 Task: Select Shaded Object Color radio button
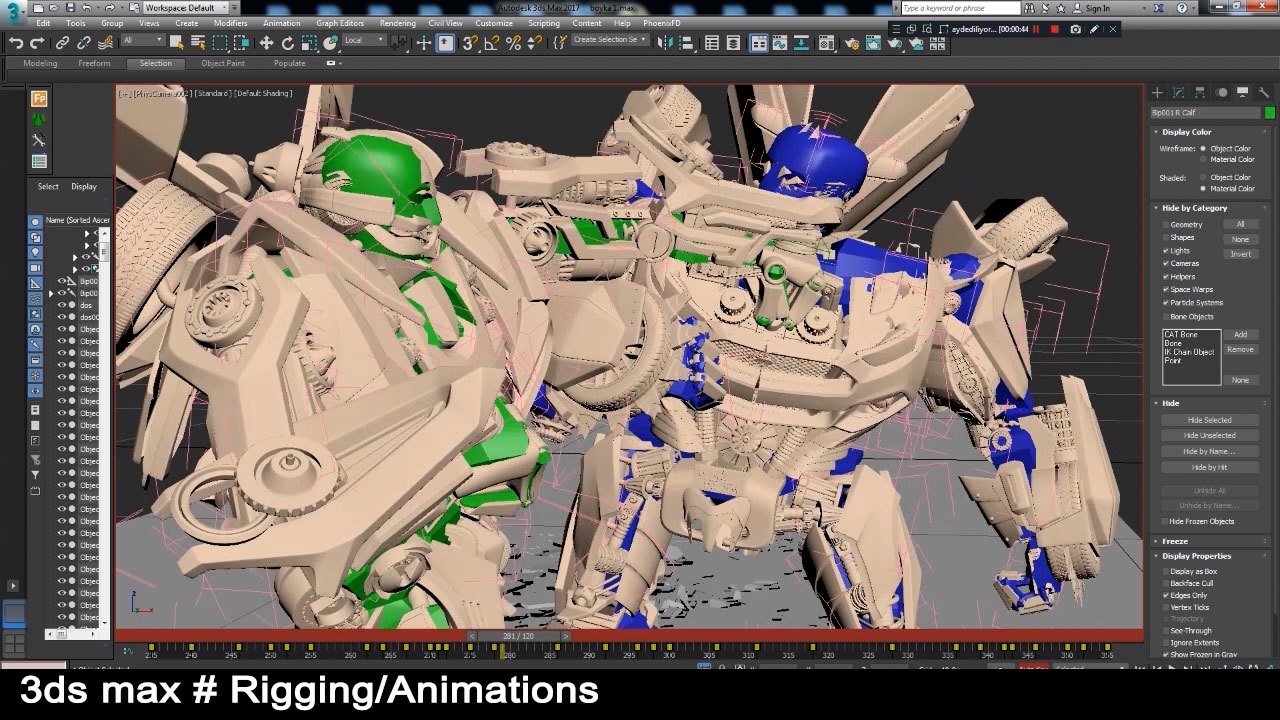click(1203, 177)
